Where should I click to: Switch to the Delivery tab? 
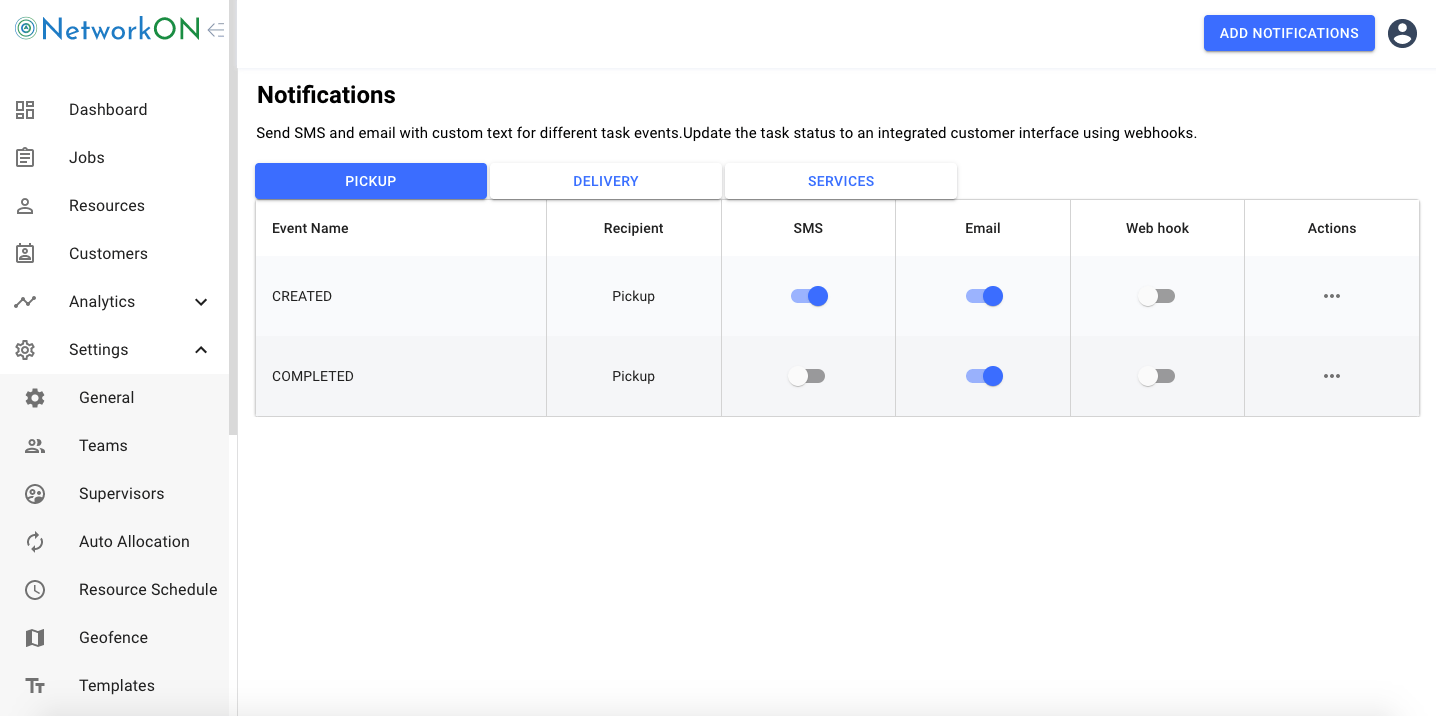[606, 181]
